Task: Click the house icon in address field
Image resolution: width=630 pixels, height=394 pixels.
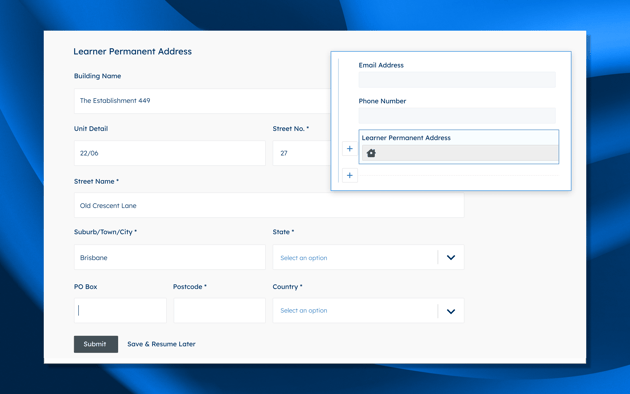Action: pyautogui.click(x=371, y=153)
